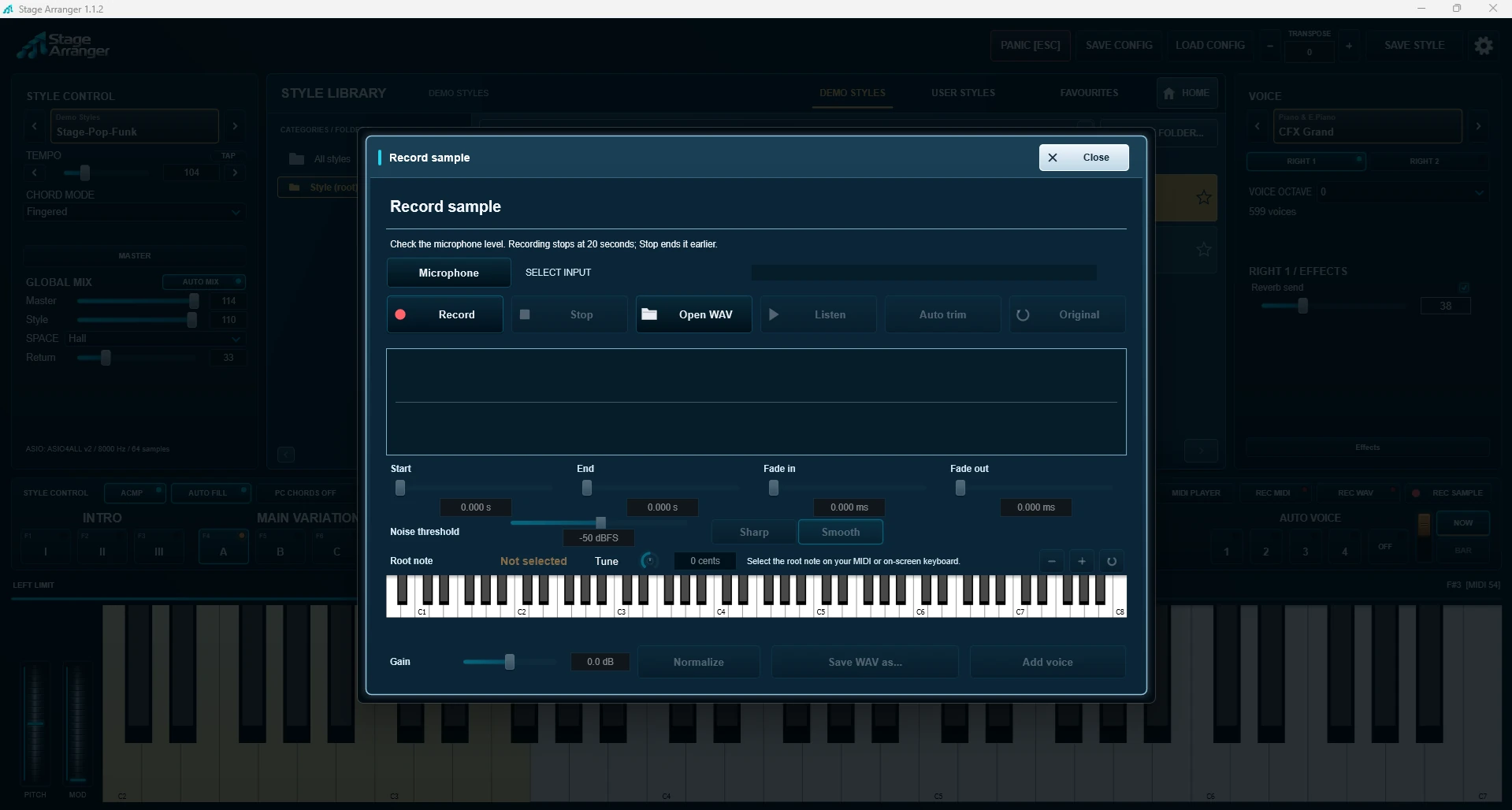Switch to the USER STYLES tab
Image resolution: width=1512 pixels, height=810 pixels.
963,93
